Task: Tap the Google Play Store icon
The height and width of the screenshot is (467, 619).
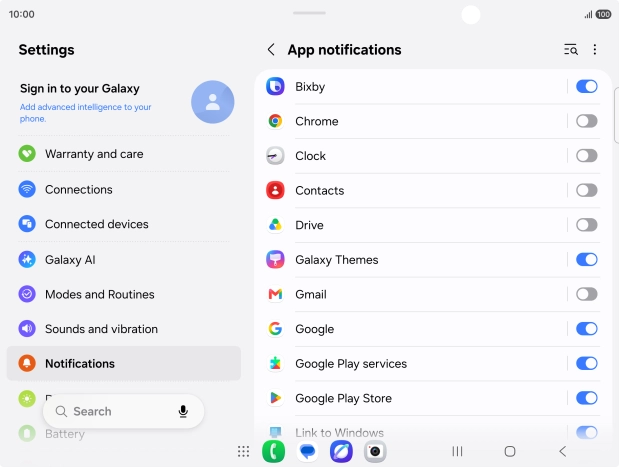Action: point(275,398)
